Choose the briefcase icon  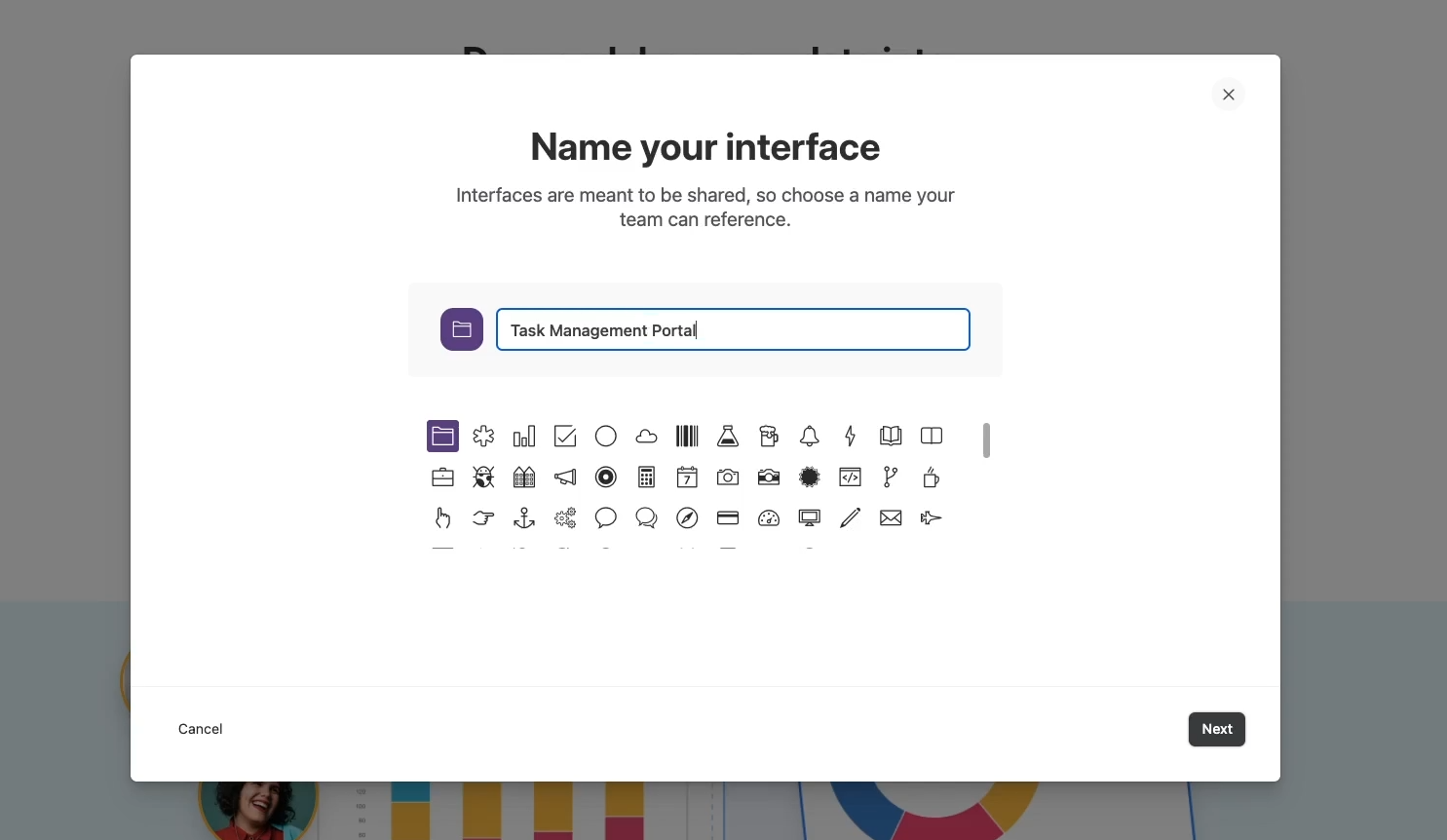tap(442, 477)
